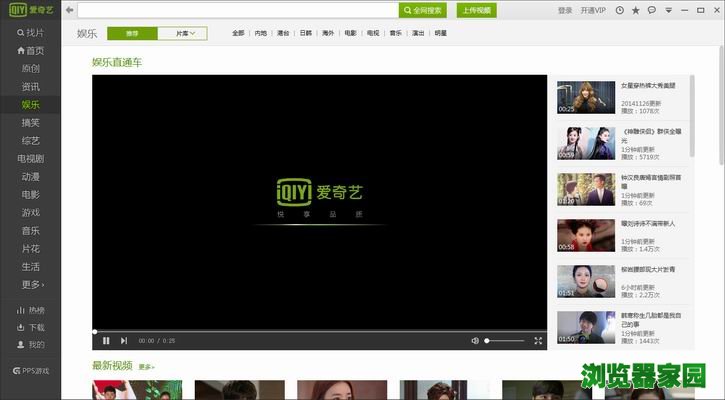This screenshot has height=400, width=725.
Task: Click the back arrow beside the search box
Action: point(68,10)
